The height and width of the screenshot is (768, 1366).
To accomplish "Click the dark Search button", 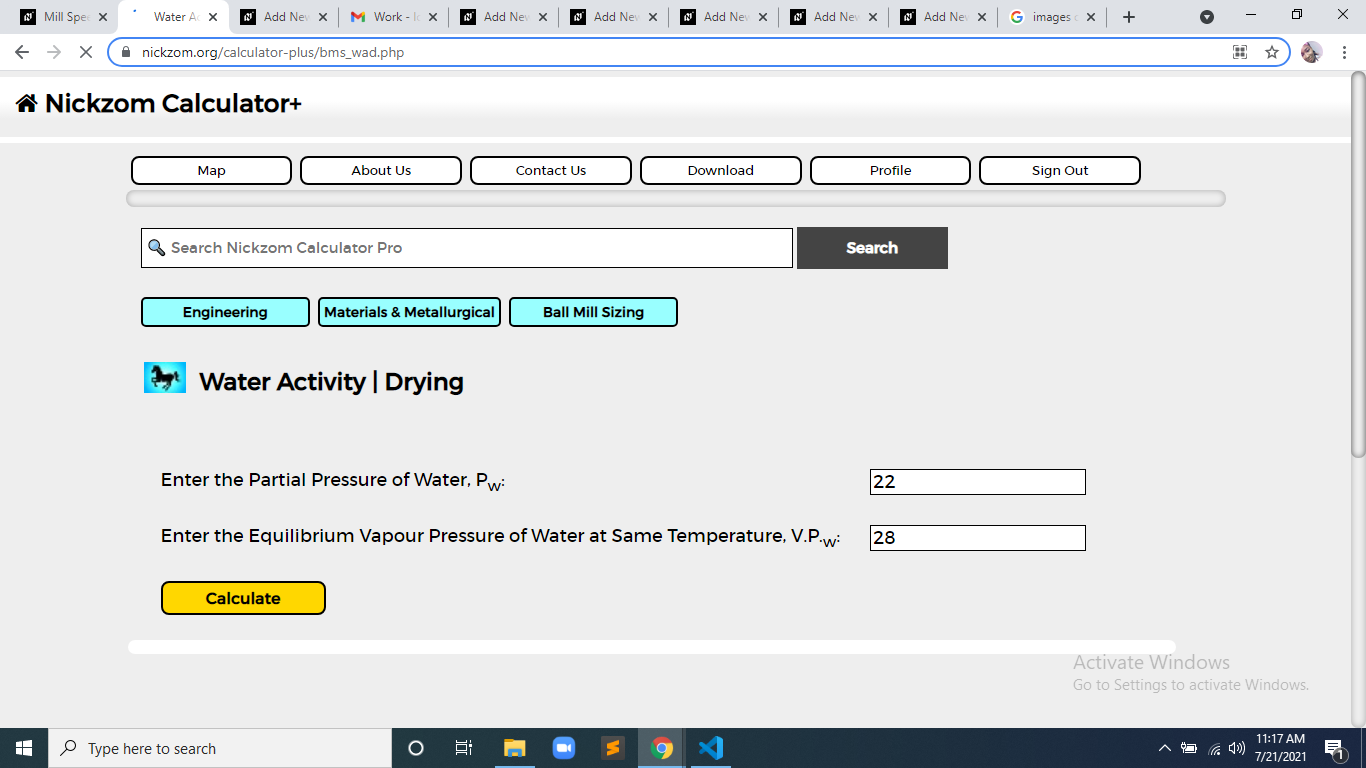I will pos(872,248).
